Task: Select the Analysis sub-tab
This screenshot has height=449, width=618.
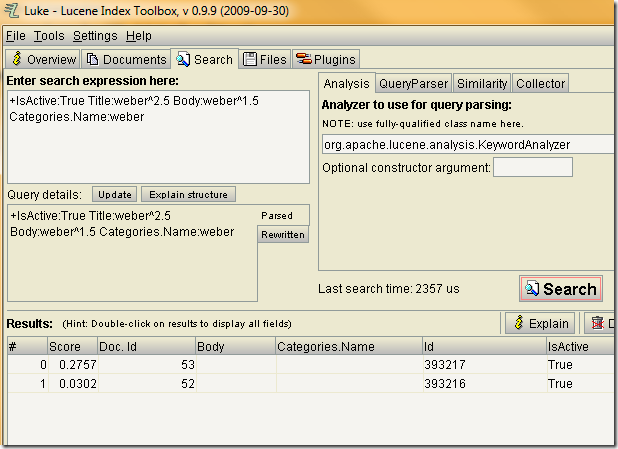Action: (x=346, y=83)
